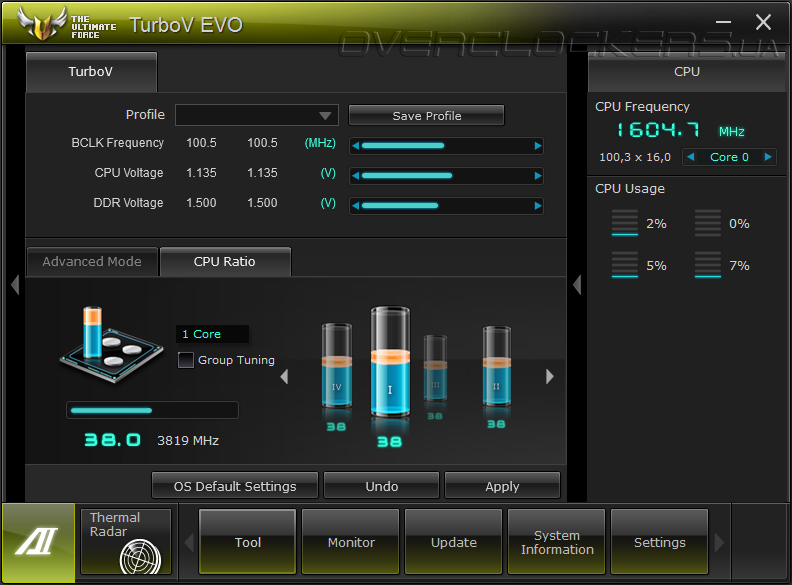The image size is (792, 585).
Task: Adjust the DDR Voltage slider
Action: (x=447, y=206)
